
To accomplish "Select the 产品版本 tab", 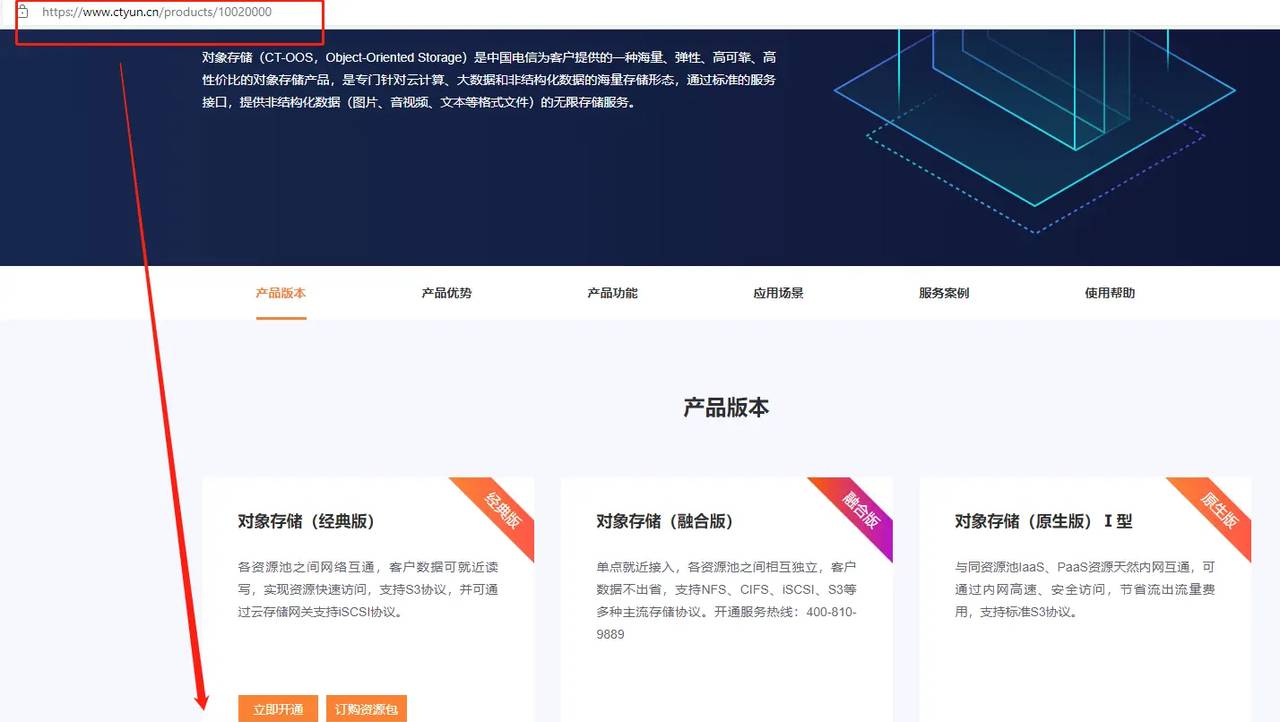I will click(281, 292).
